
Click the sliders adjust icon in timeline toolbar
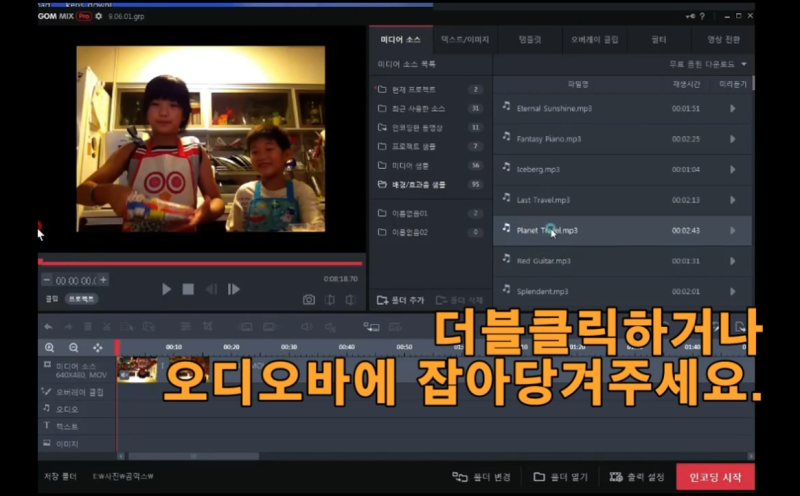pyautogui.click(x=186, y=327)
